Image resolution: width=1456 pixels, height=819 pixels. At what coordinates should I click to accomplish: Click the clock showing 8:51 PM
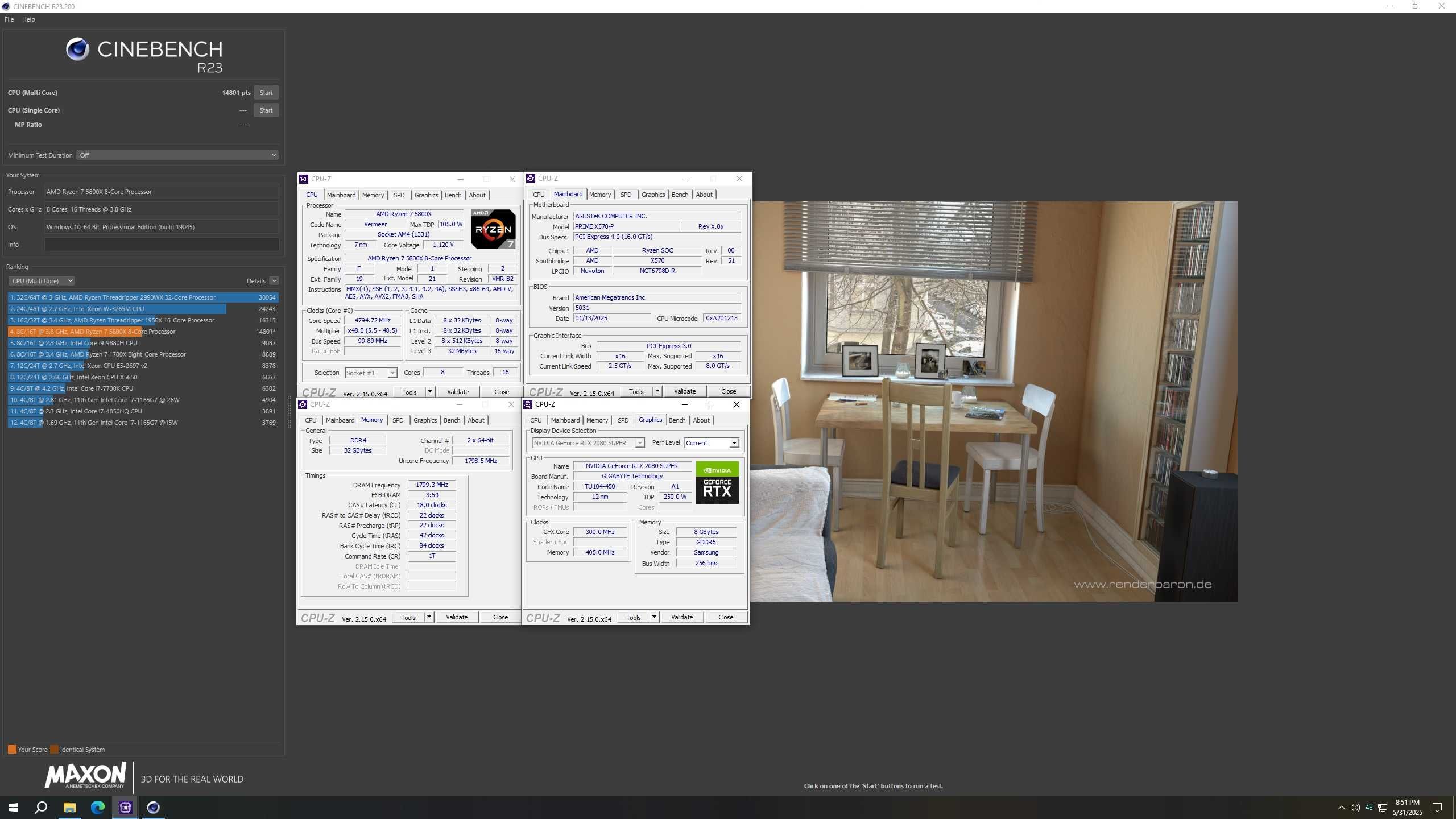click(1407, 803)
